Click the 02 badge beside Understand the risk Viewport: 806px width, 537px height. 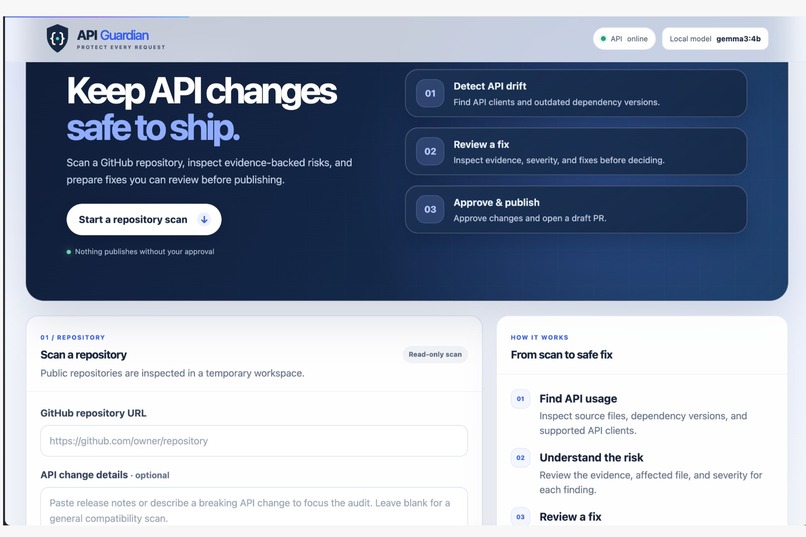(520, 458)
